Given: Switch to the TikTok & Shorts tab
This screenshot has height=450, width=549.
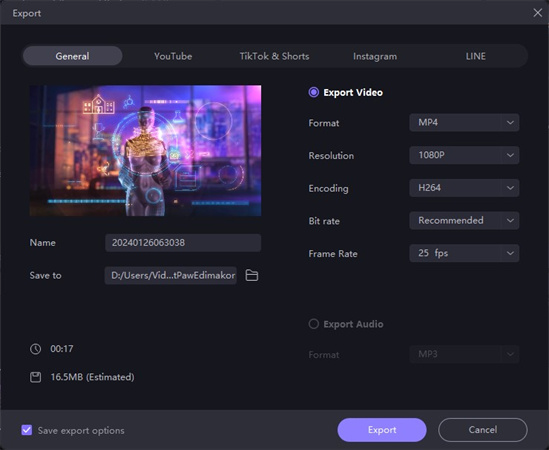Looking at the screenshot, I should click(274, 56).
